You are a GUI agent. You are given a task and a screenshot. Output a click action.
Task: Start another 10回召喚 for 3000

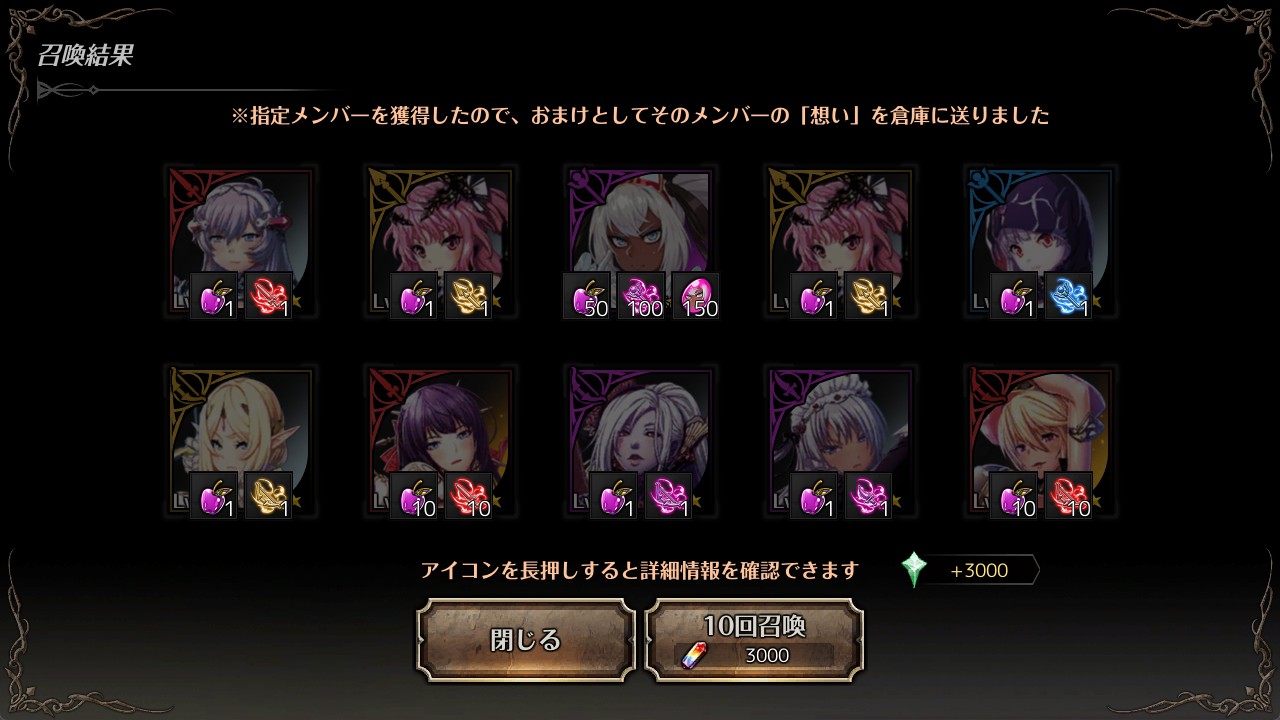754,640
